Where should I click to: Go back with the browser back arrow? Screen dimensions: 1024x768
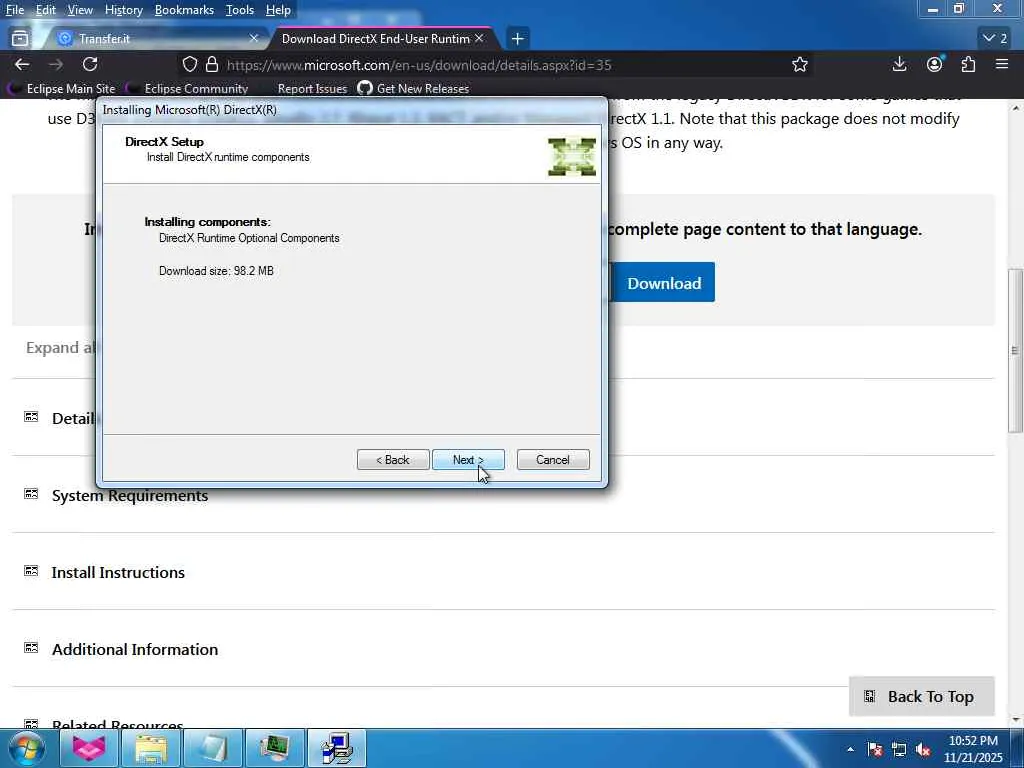click(22, 64)
